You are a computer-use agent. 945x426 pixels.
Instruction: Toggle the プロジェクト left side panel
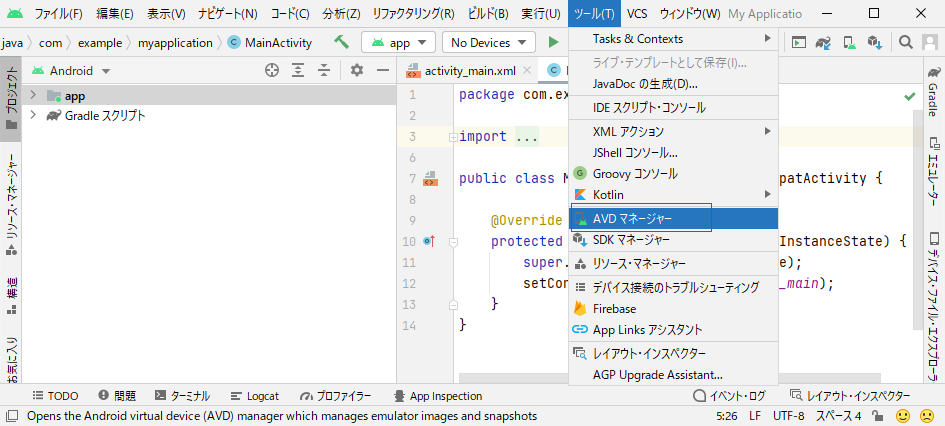tap(11, 99)
